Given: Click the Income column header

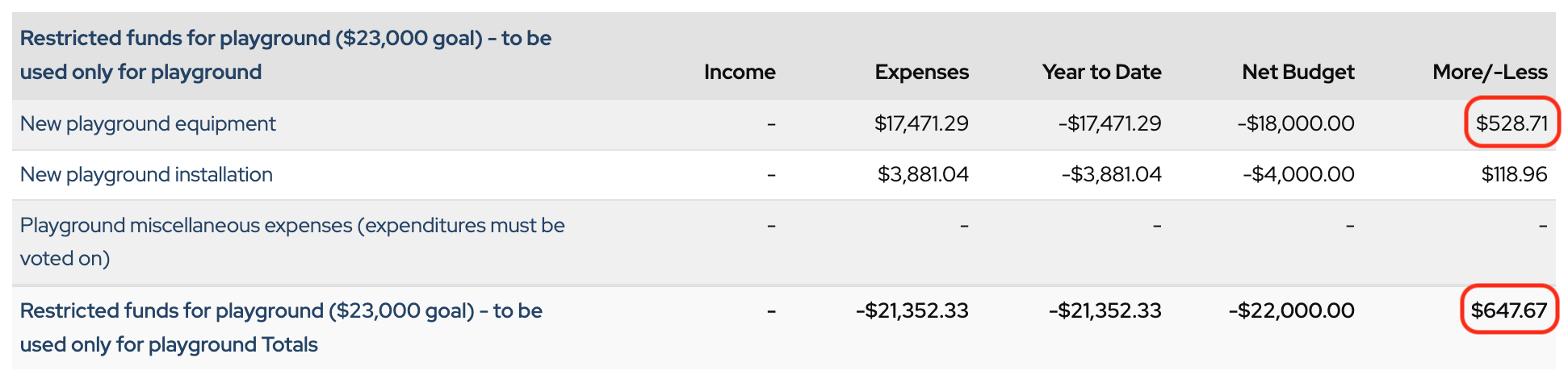Looking at the screenshot, I should pyautogui.click(x=739, y=72).
